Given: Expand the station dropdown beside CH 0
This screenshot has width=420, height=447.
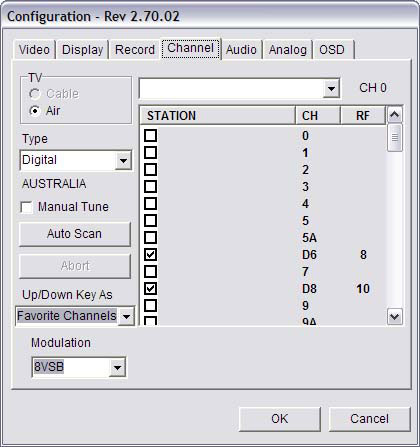Looking at the screenshot, I should [x=331, y=89].
